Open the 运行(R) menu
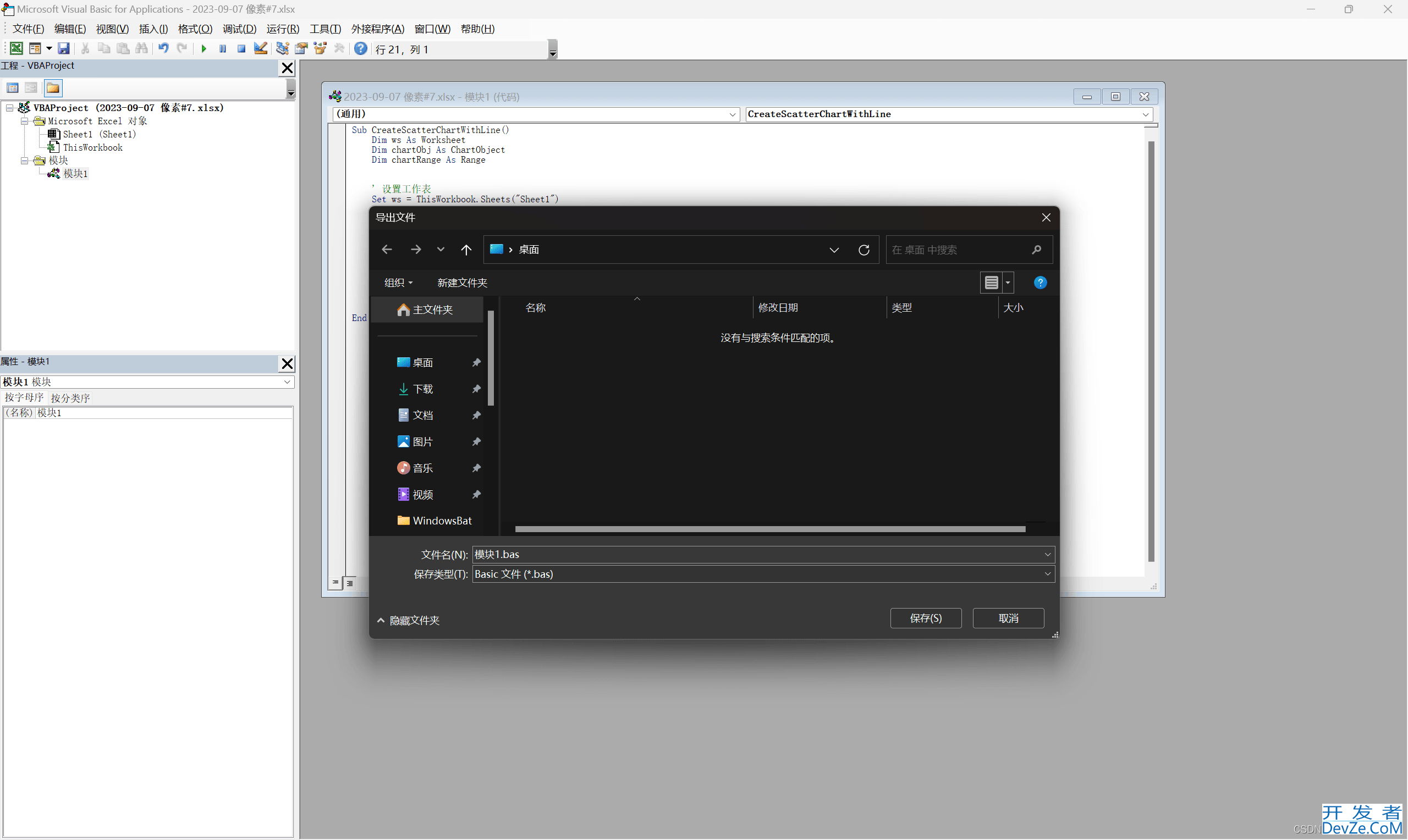The height and width of the screenshot is (840, 1408). 283,29
